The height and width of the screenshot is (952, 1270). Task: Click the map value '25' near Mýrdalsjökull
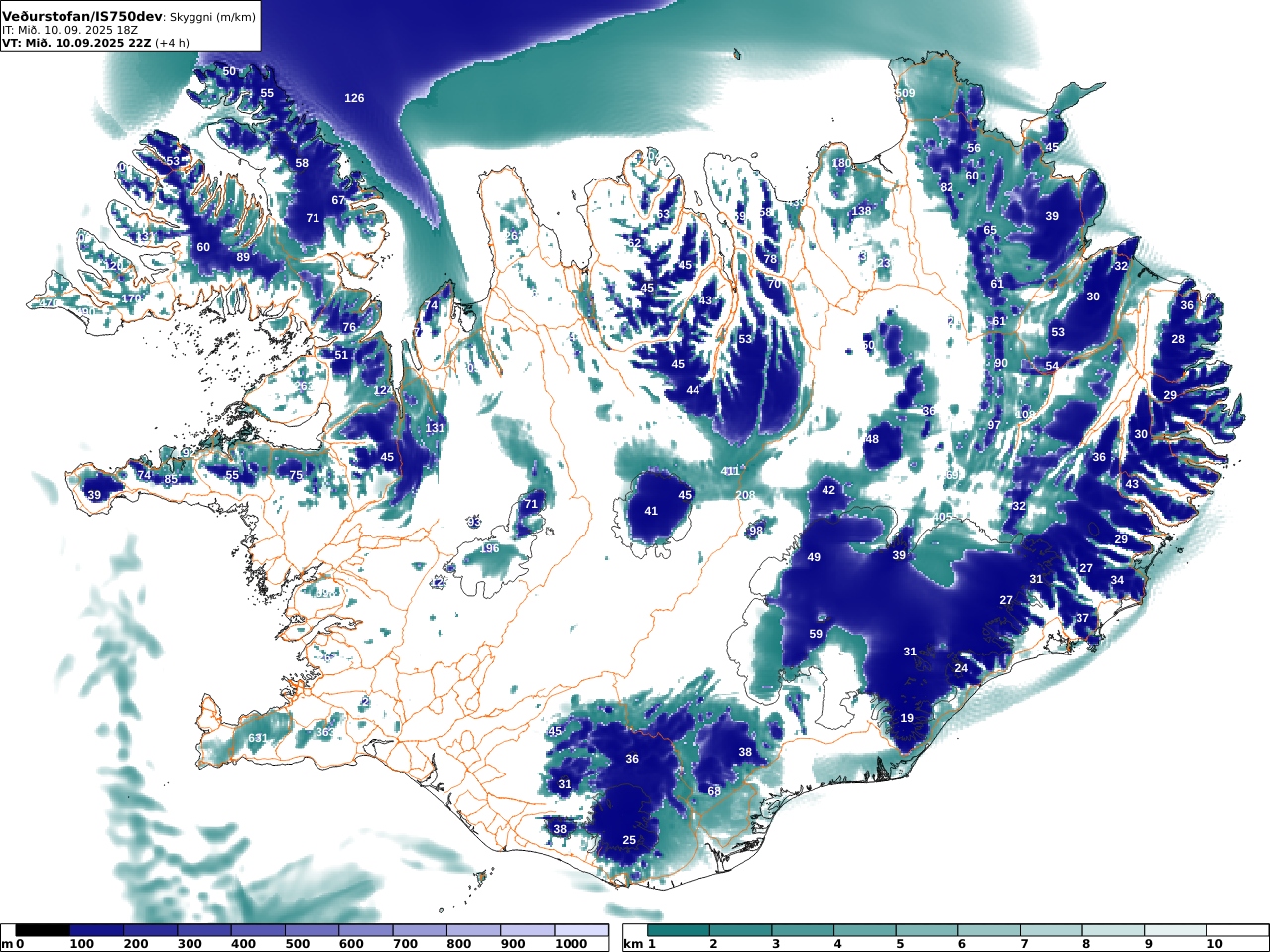click(629, 840)
